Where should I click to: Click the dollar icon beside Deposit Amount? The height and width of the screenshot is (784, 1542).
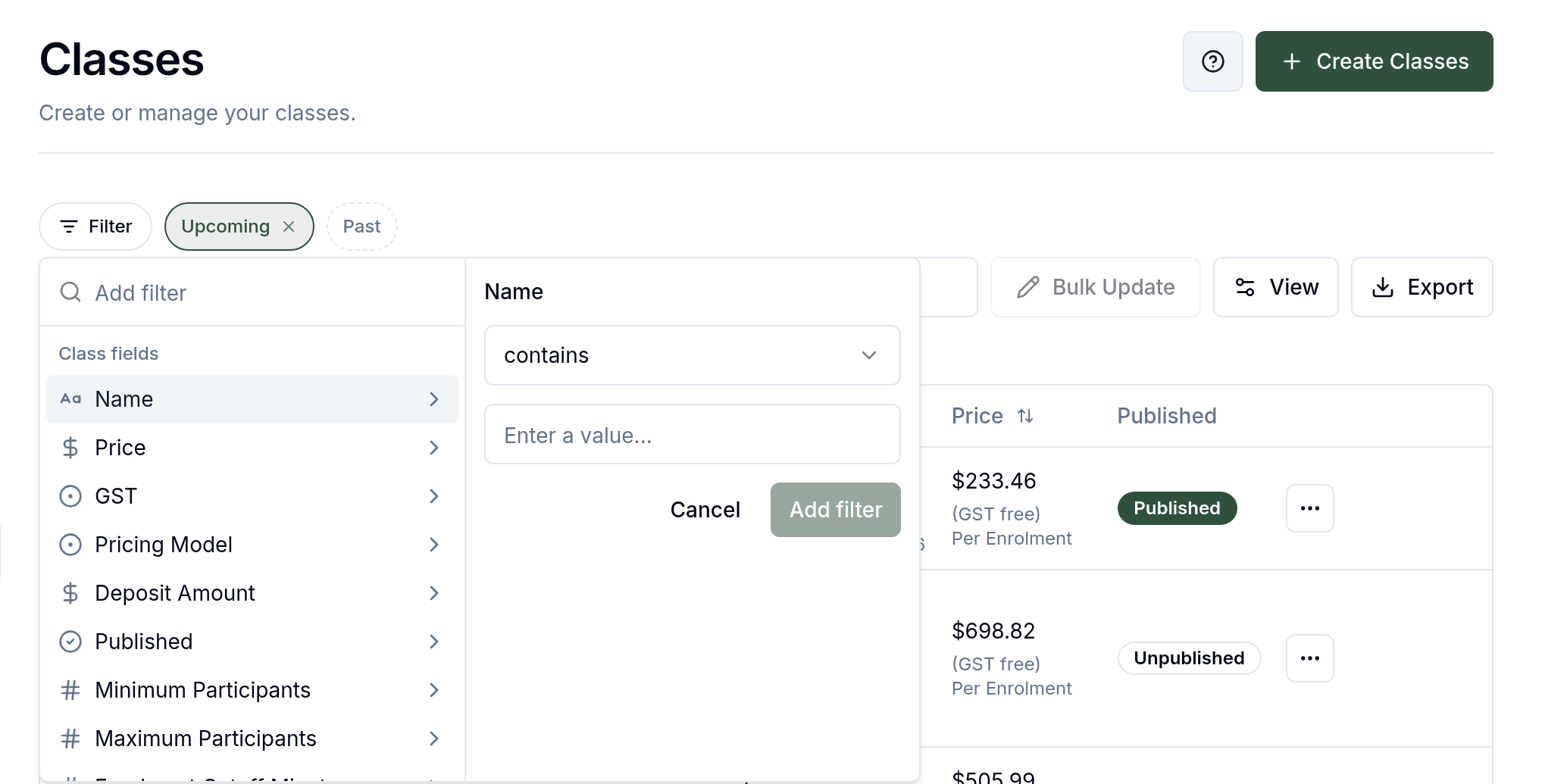pyautogui.click(x=70, y=593)
